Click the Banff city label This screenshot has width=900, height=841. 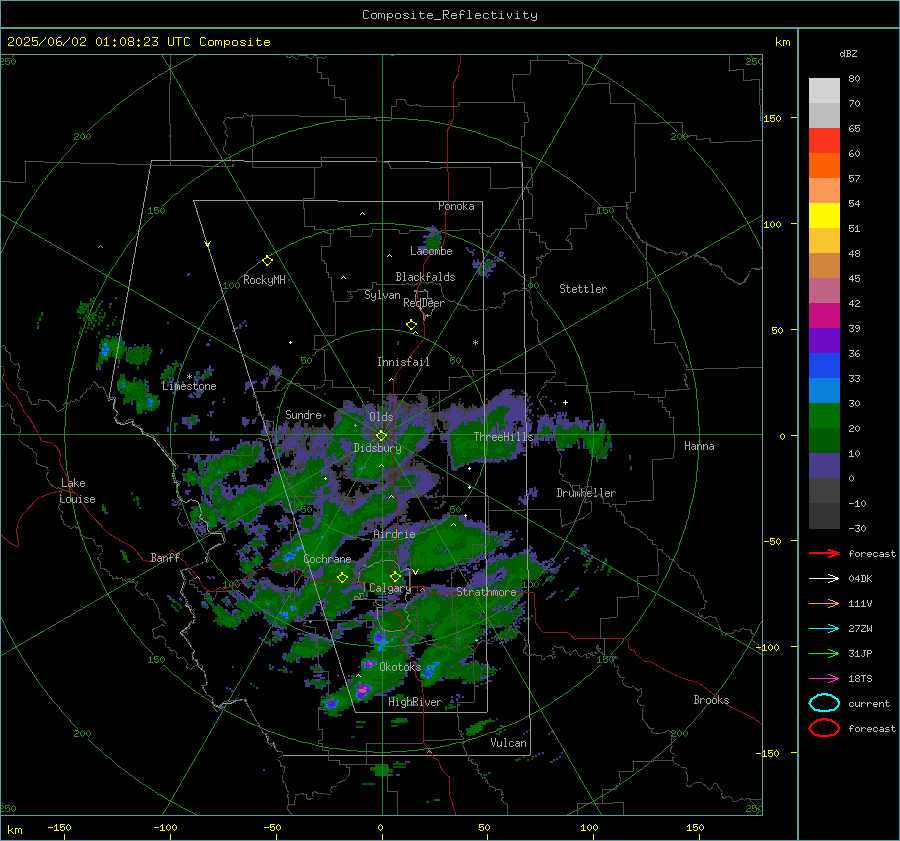pos(165,558)
